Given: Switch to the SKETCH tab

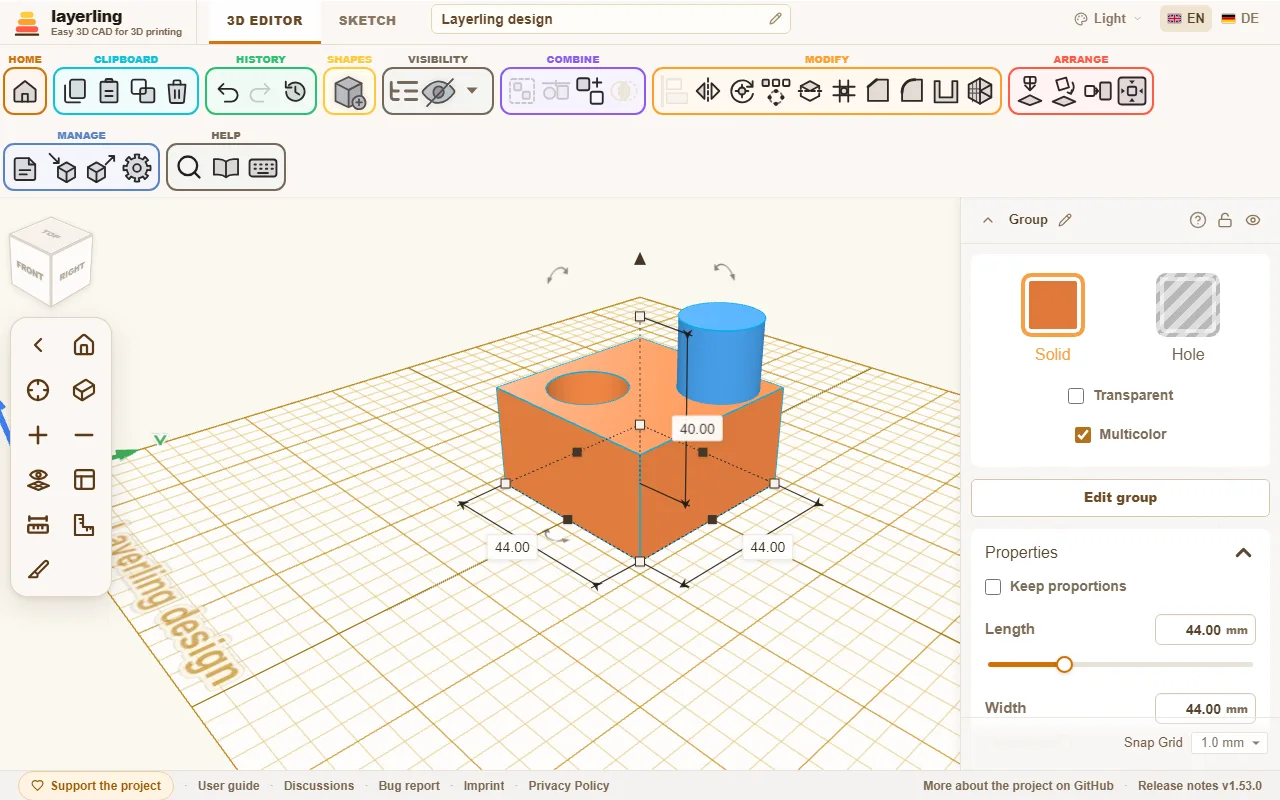Looking at the screenshot, I should pos(367,20).
